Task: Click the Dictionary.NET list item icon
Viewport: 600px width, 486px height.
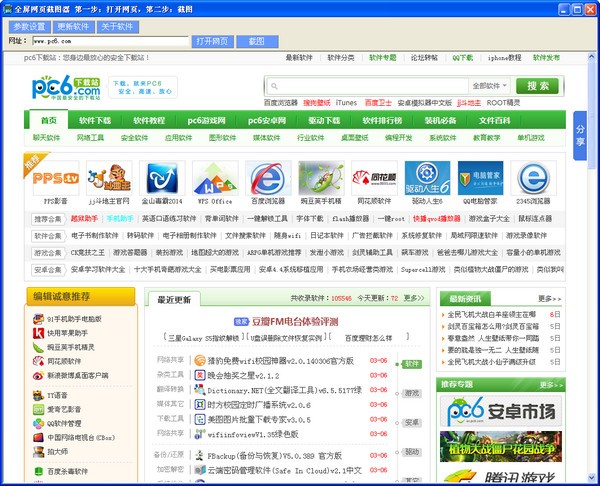Action: point(200,390)
